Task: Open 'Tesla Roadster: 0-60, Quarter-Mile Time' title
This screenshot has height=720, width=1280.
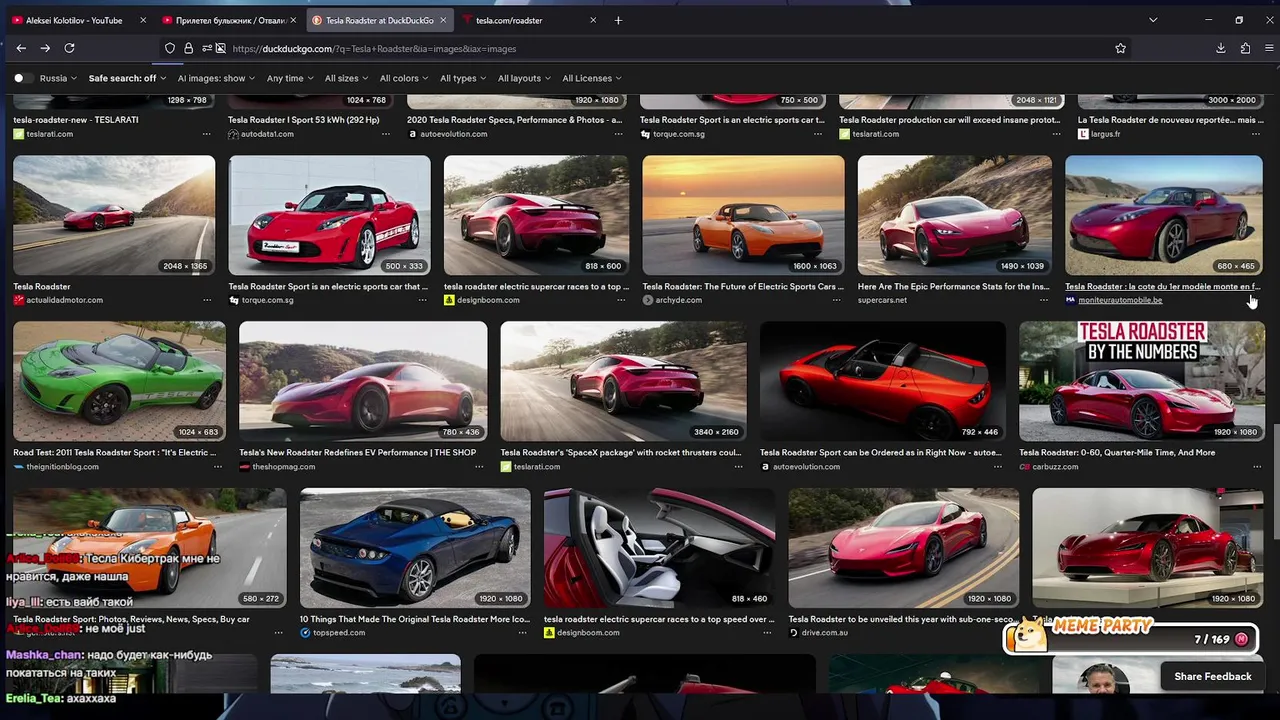Action: click(1117, 453)
